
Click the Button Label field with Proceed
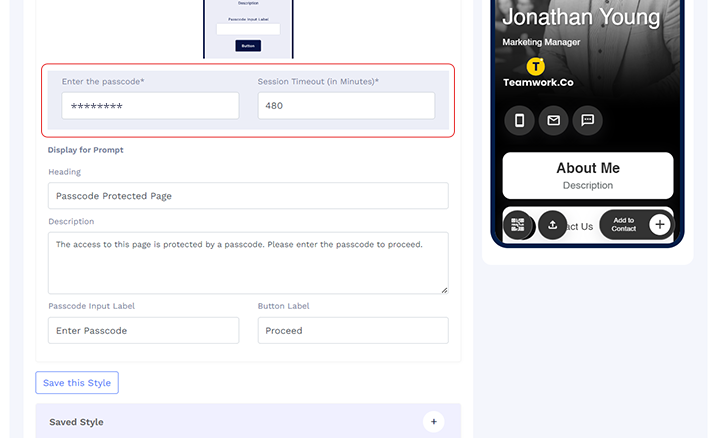point(353,330)
